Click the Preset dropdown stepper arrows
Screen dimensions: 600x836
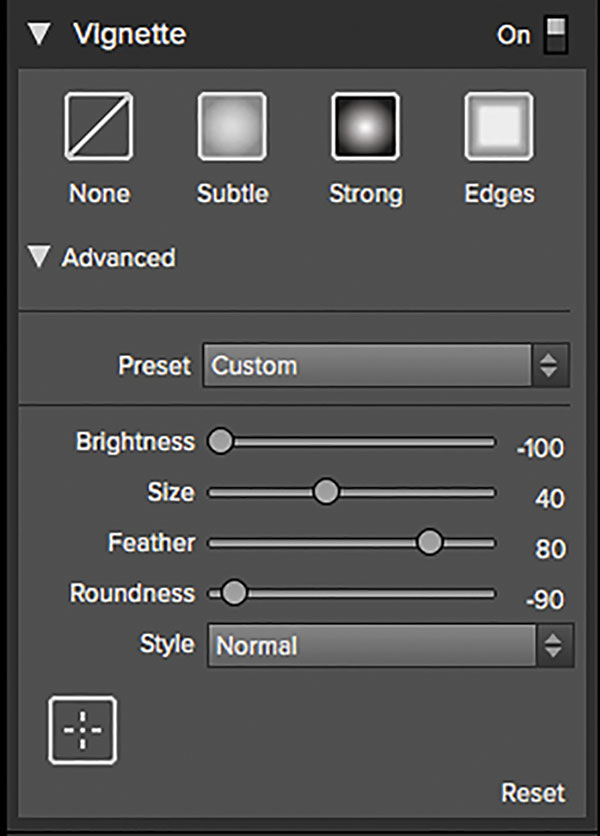pyautogui.click(x=549, y=366)
